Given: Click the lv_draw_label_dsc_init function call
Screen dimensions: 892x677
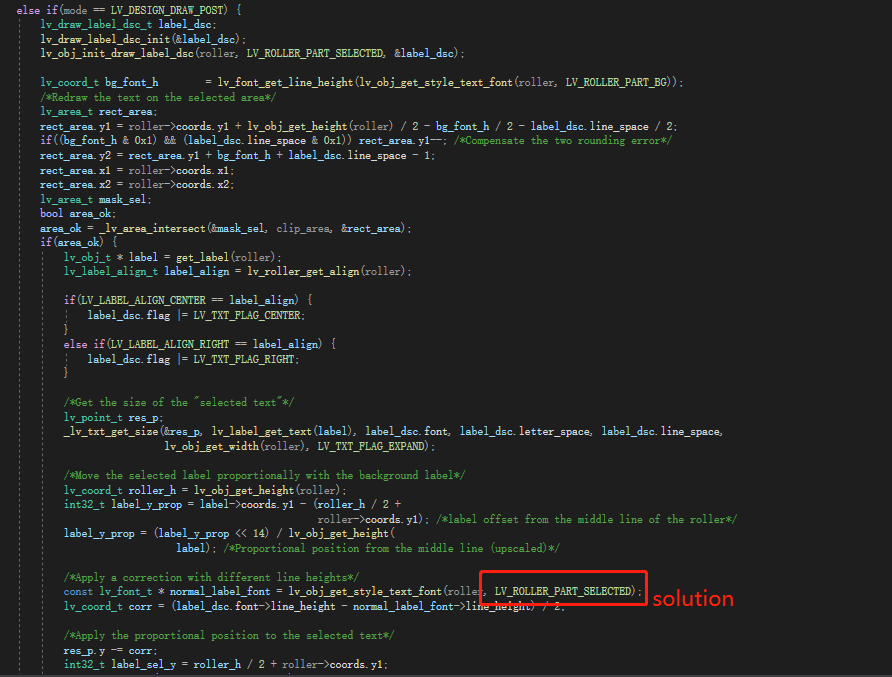Looking at the screenshot, I should pyautogui.click(x=143, y=39).
